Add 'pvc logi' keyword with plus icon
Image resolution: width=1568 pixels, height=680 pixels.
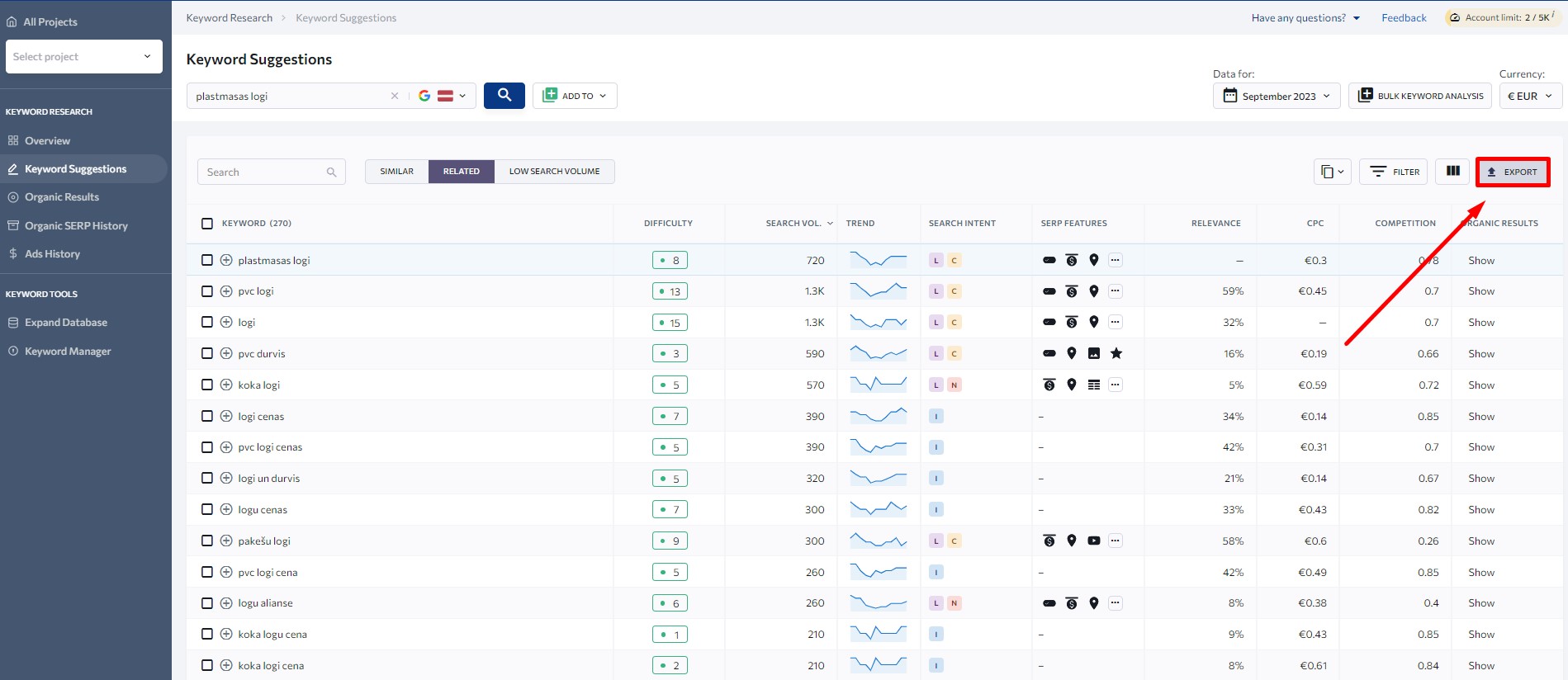pos(226,291)
